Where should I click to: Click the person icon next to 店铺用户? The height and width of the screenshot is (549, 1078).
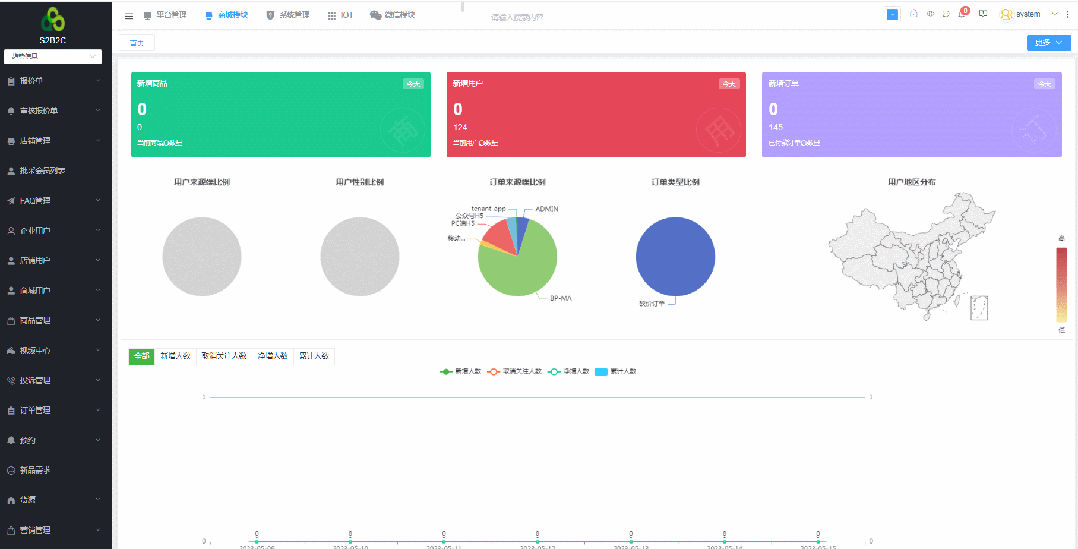[10, 261]
